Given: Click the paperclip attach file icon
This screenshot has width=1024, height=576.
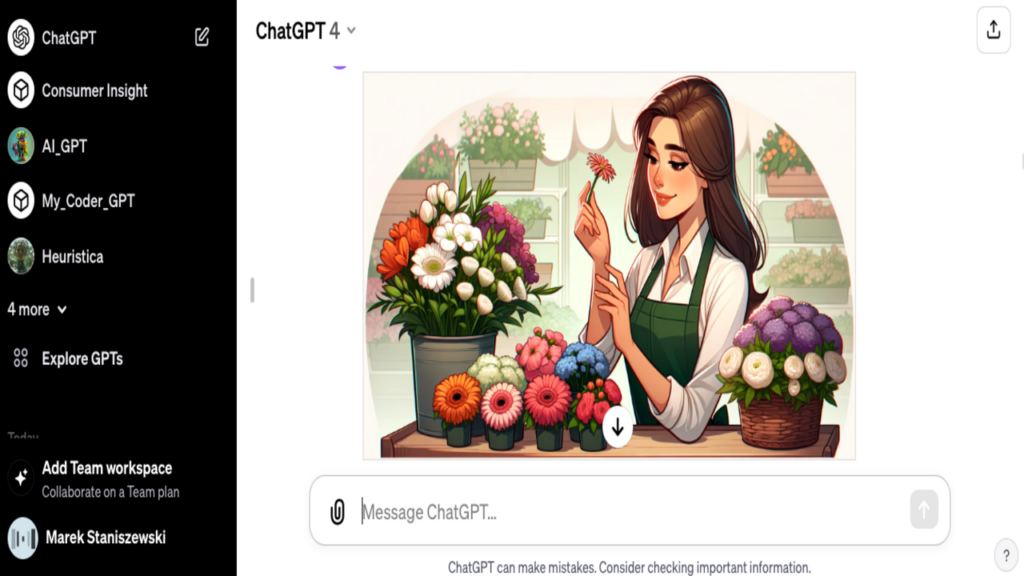Looking at the screenshot, I should (x=337, y=512).
